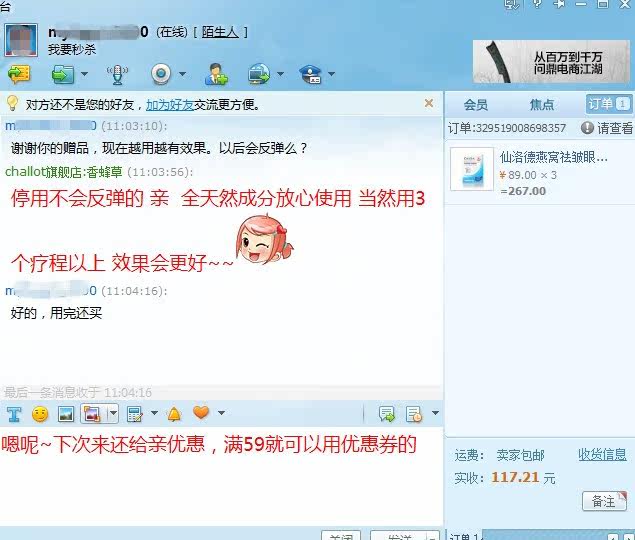Viewport: 635px width, 540px height.
Task: Click the 备注 button
Action: (604, 501)
